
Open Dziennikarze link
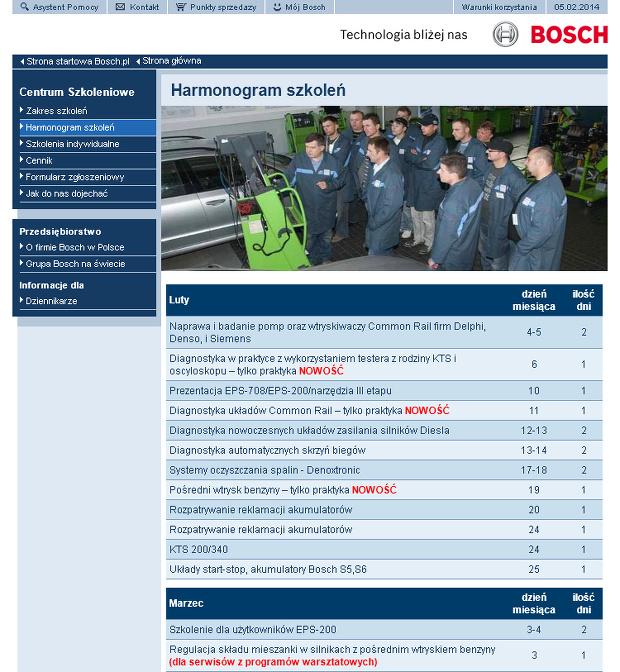coord(51,301)
